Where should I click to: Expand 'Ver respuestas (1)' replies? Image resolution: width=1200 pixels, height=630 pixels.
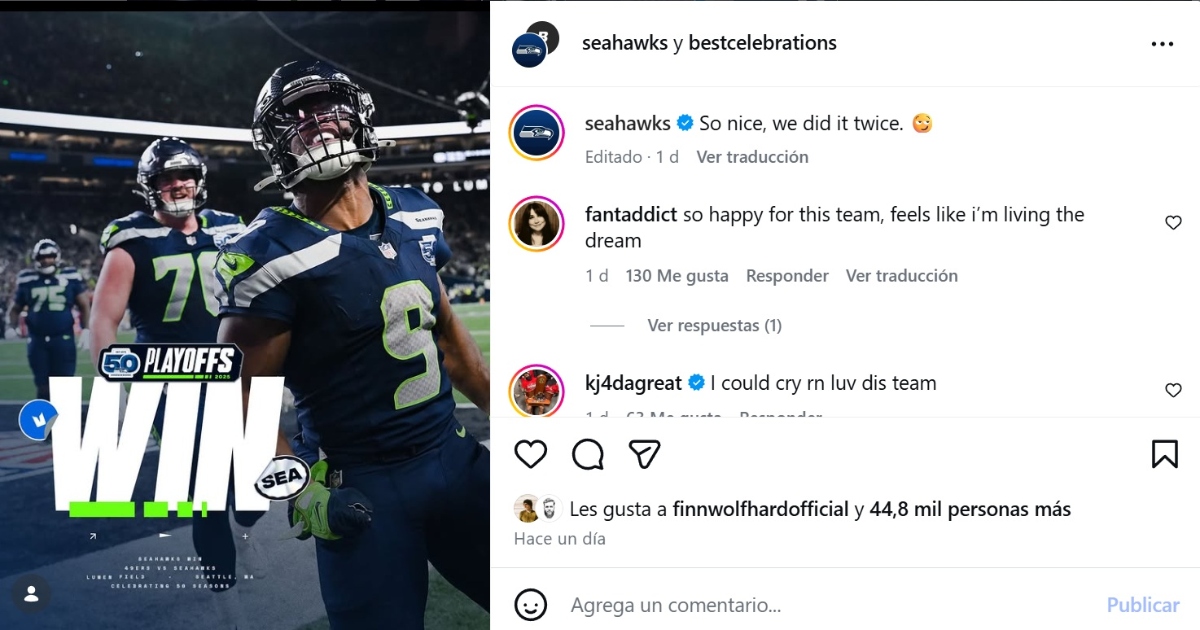(714, 326)
